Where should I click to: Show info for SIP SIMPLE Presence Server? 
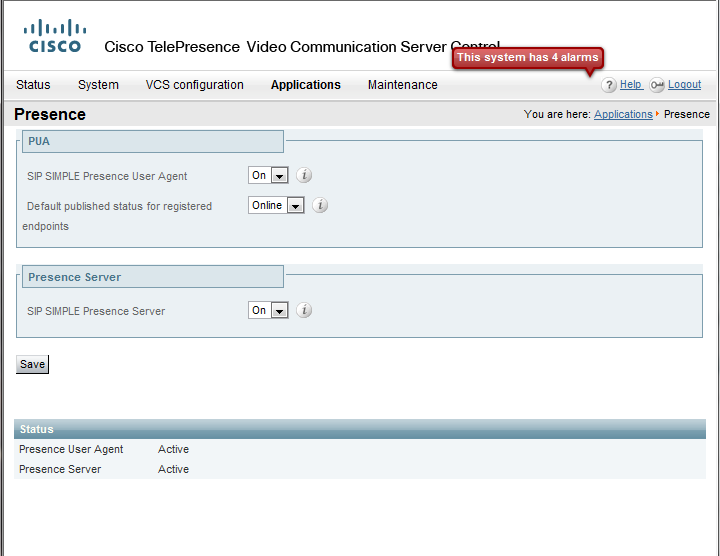(304, 310)
